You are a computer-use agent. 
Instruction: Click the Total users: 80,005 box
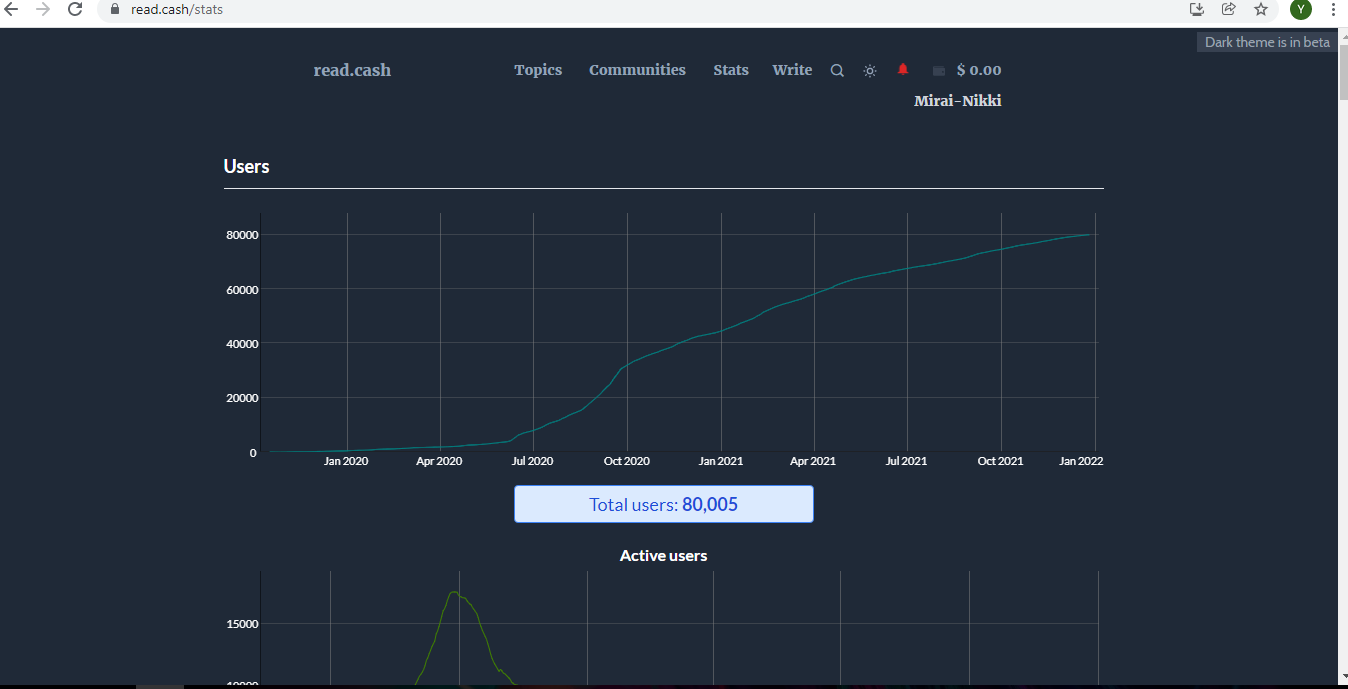click(x=664, y=504)
